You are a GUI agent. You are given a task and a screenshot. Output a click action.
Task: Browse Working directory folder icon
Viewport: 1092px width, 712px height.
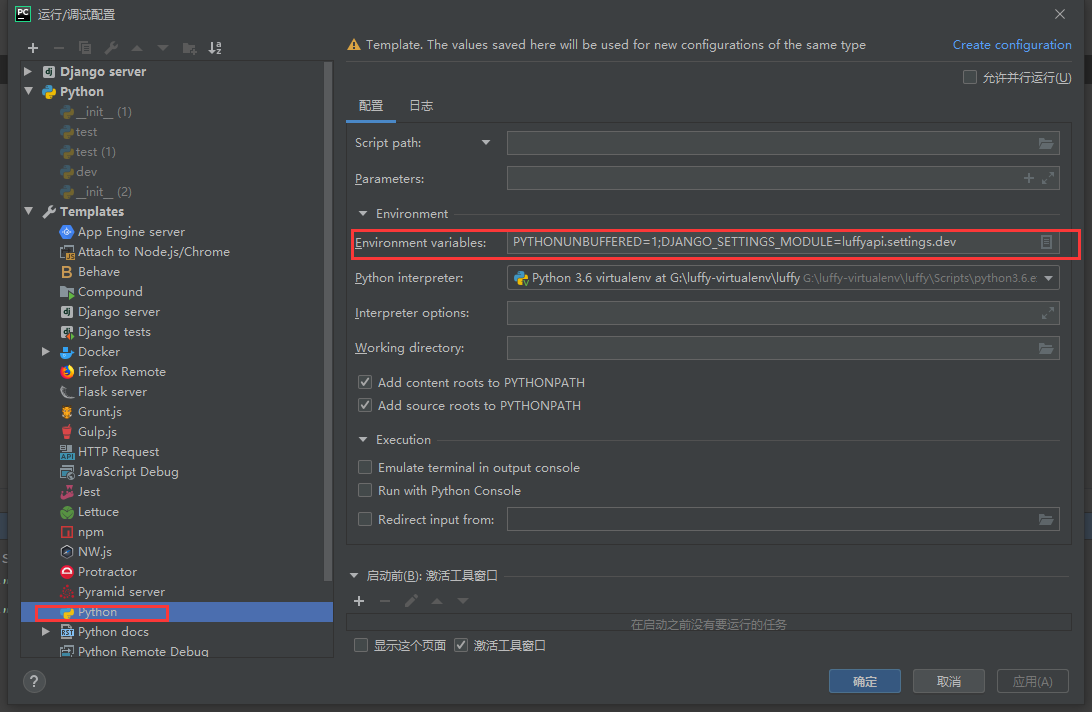pos(1045,348)
